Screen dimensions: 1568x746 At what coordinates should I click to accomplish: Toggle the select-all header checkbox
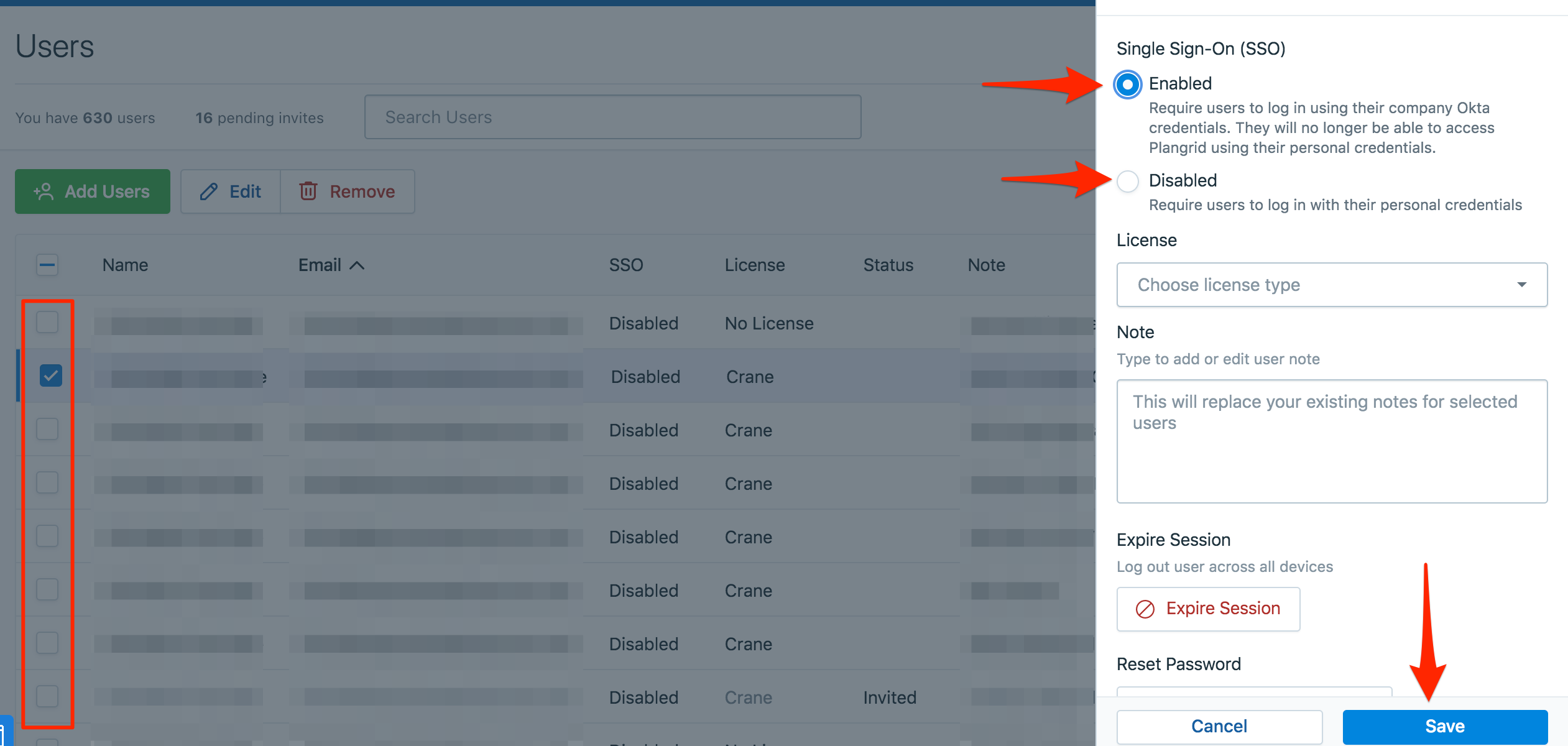point(47,265)
